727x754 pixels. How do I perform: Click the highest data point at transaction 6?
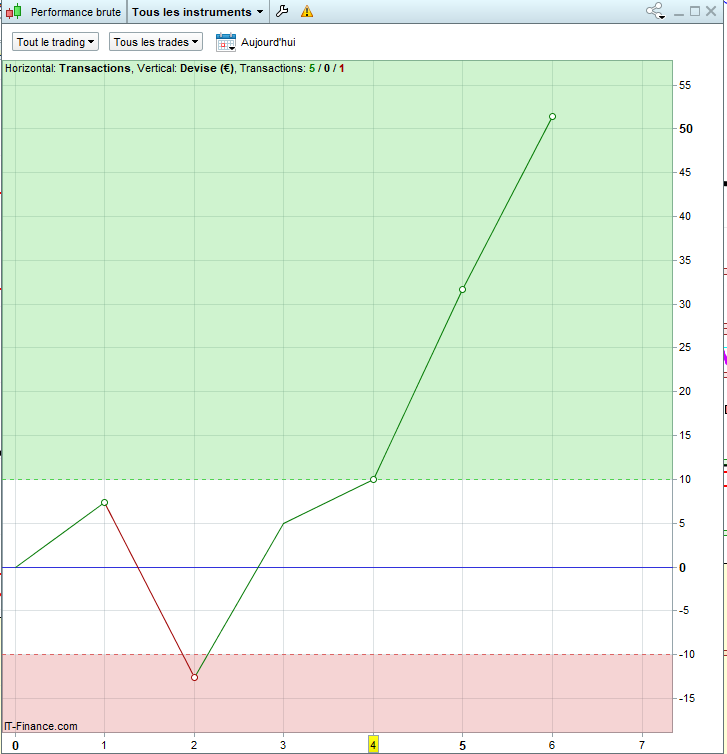(552, 116)
